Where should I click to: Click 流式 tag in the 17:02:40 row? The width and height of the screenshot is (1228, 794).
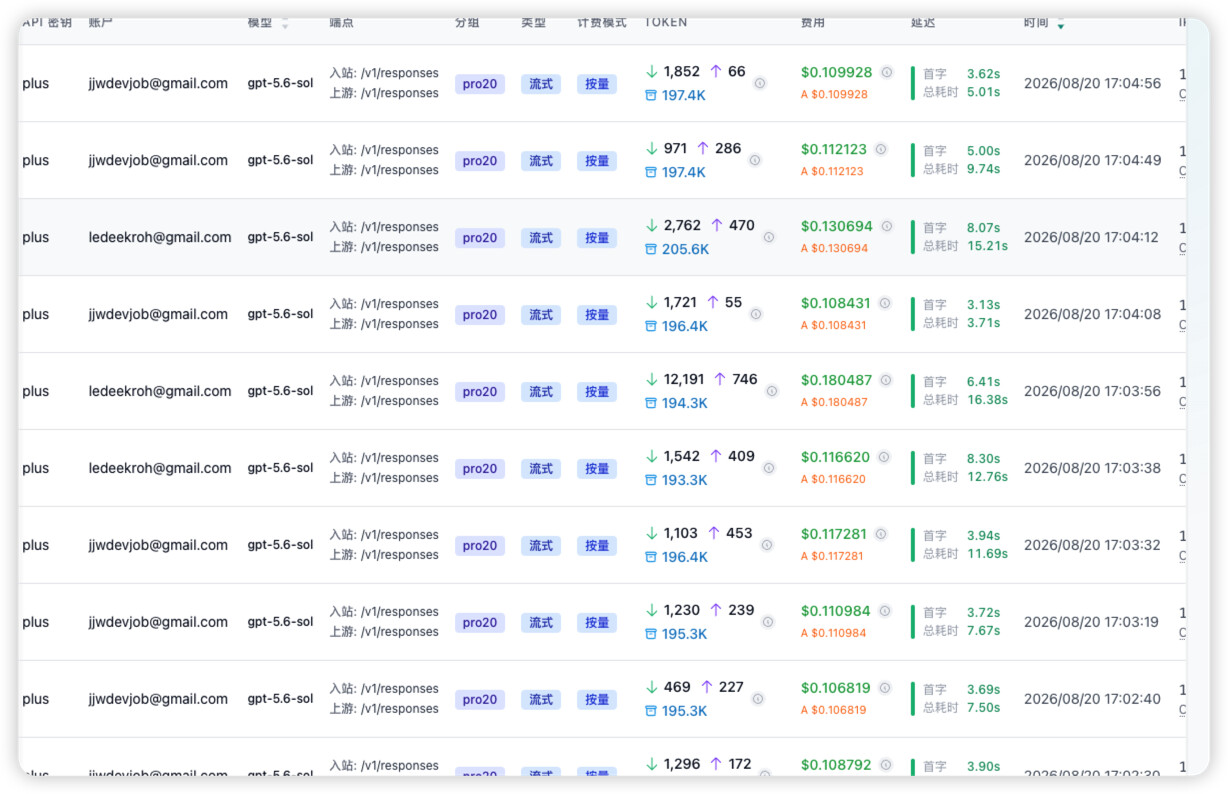pyautogui.click(x=541, y=700)
